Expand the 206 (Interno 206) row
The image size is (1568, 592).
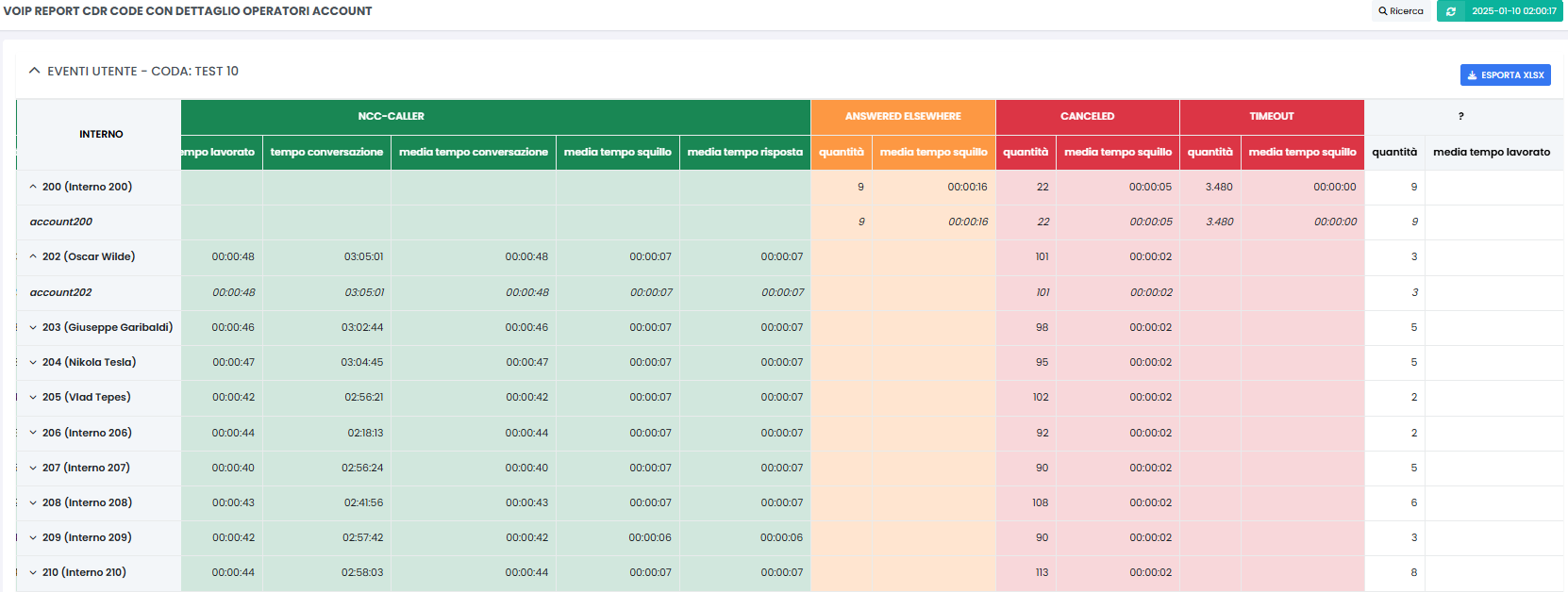tap(33, 433)
